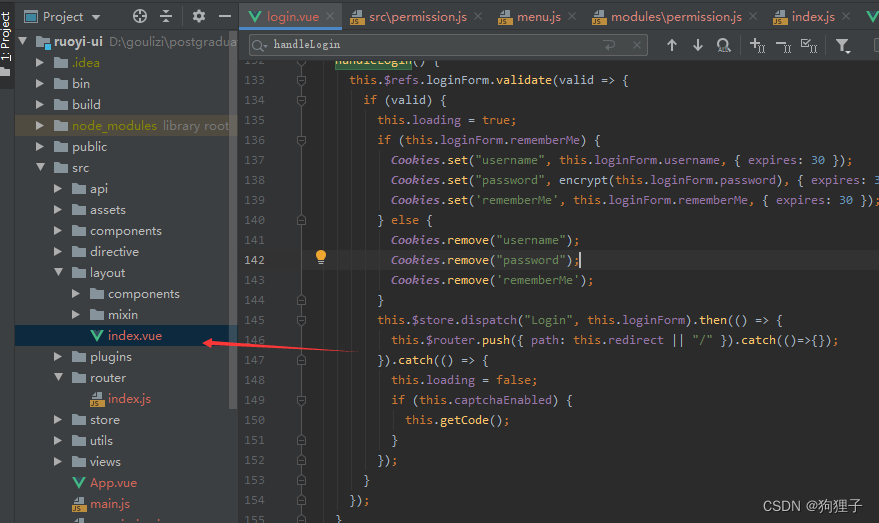Collapse the src folder arrow
This screenshot has width=879, height=523.
40,167
